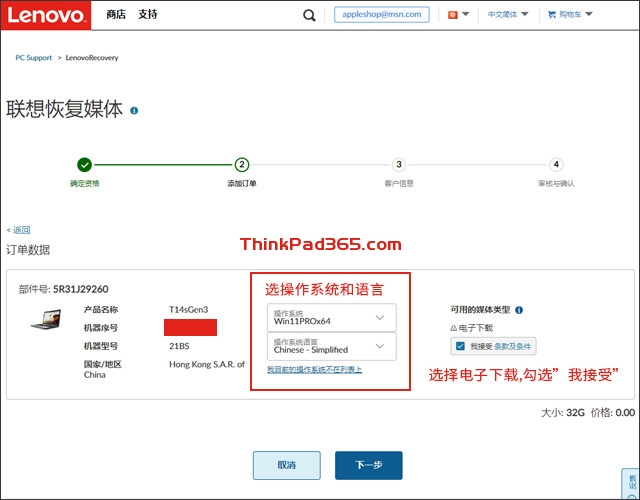The height and width of the screenshot is (500, 640).
Task: Toggle the 我接受 terms checkbox
Action: 460,346
